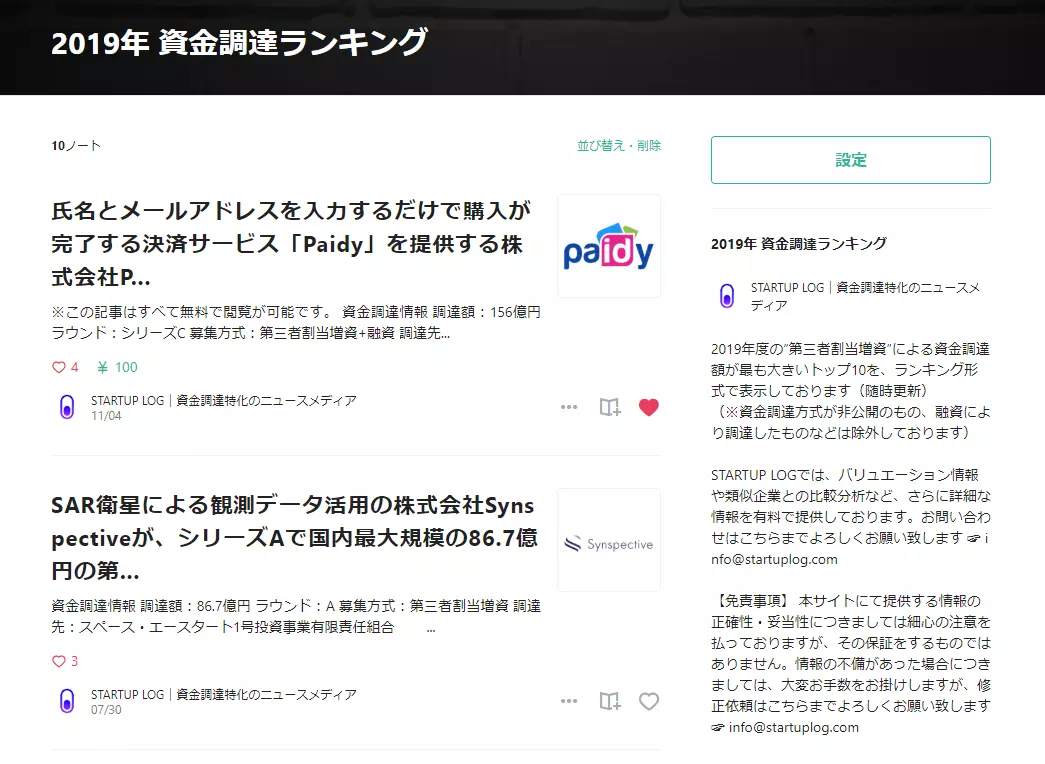This screenshot has height=764, width=1045.
Task: Unlike the Paidy note via the red heart
Action: click(648, 407)
